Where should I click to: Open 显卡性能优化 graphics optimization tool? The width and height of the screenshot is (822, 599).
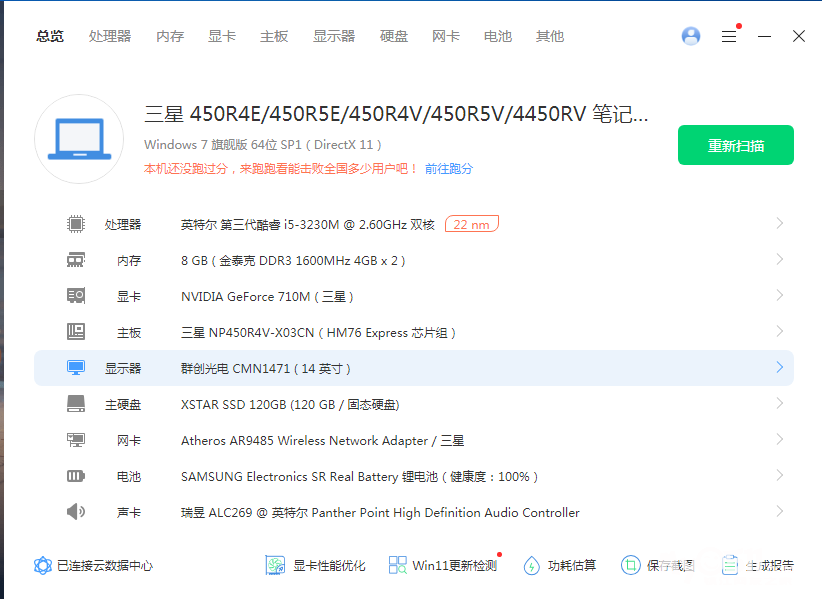click(x=316, y=565)
